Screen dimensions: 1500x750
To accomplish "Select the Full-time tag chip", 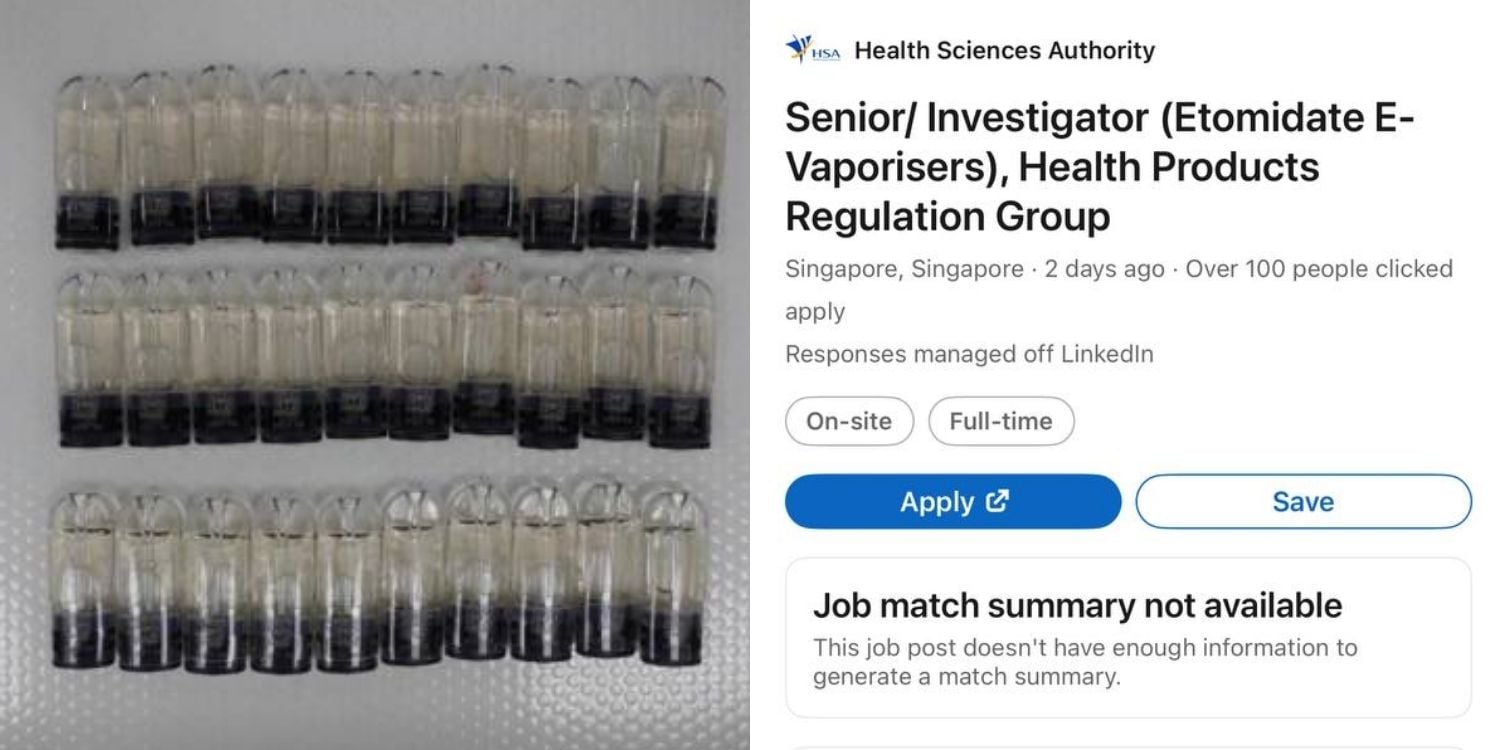I will click(1001, 421).
